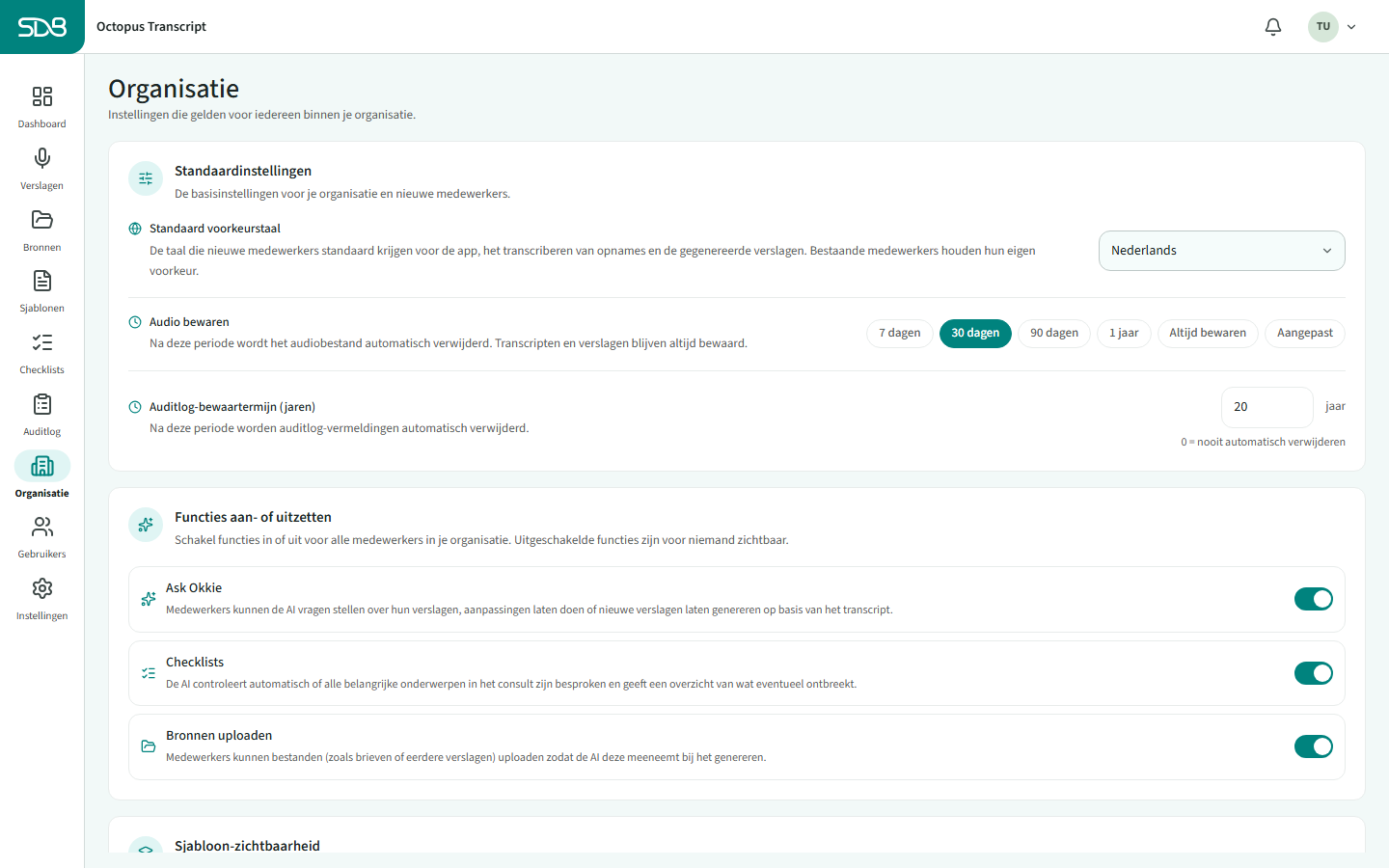The image size is (1389, 868).
Task: Click the Checklists row title
Action: click(x=195, y=663)
